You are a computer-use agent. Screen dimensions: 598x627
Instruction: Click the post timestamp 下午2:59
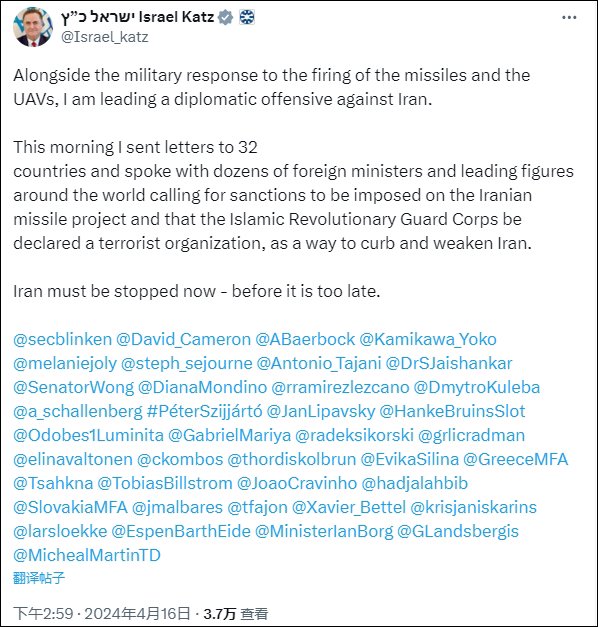pyautogui.click(x=44, y=614)
